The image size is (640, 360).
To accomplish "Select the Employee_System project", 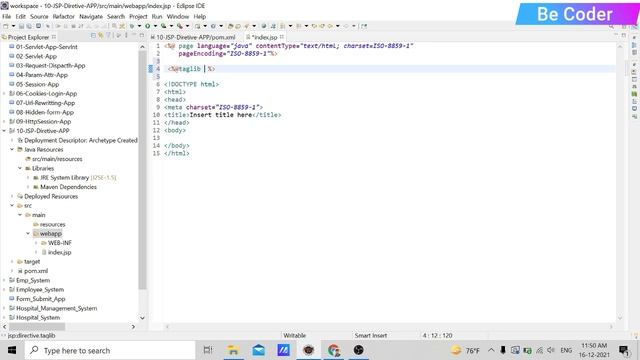I will coord(40,290).
